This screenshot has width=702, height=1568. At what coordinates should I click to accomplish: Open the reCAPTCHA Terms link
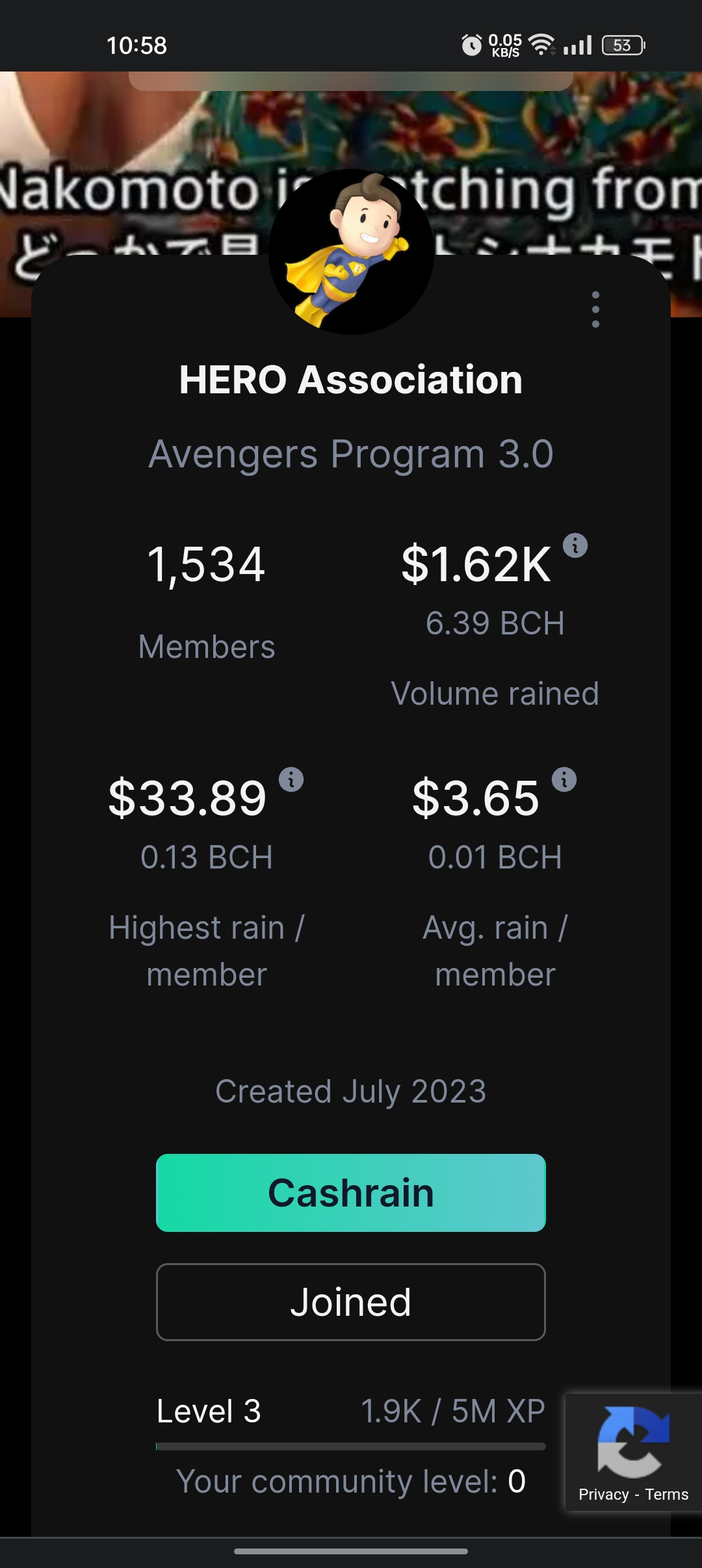click(x=666, y=1495)
